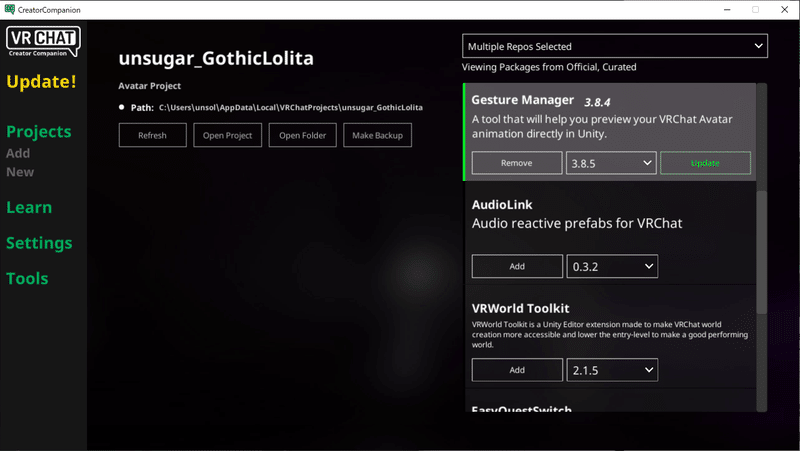Click the CreatorCompanion title bar app icon
This screenshot has height=451, width=800.
[x=10, y=9]
